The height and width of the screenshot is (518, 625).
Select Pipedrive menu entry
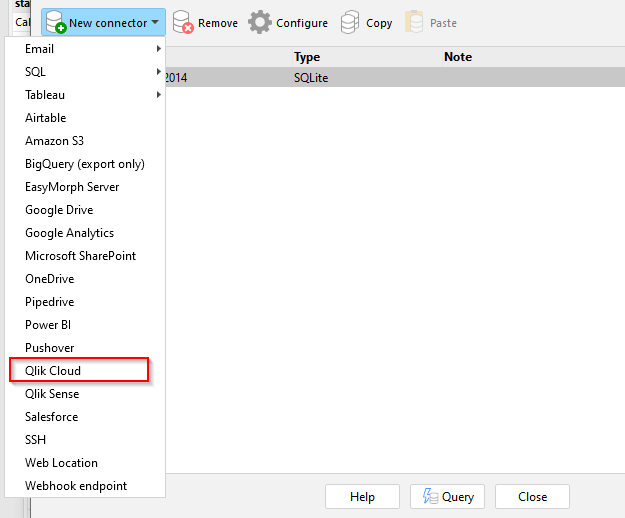pos(85,302)
